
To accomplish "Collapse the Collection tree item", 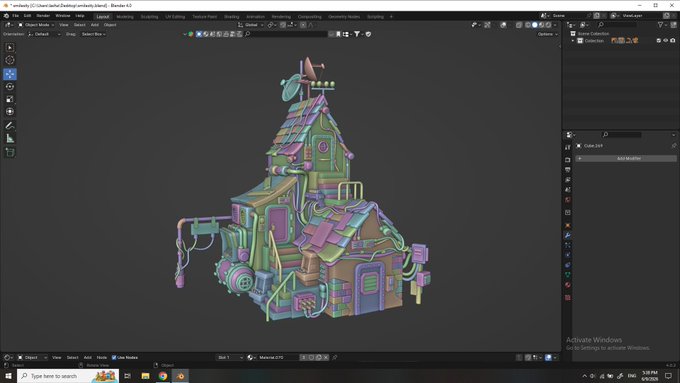I will coord(573,41).
